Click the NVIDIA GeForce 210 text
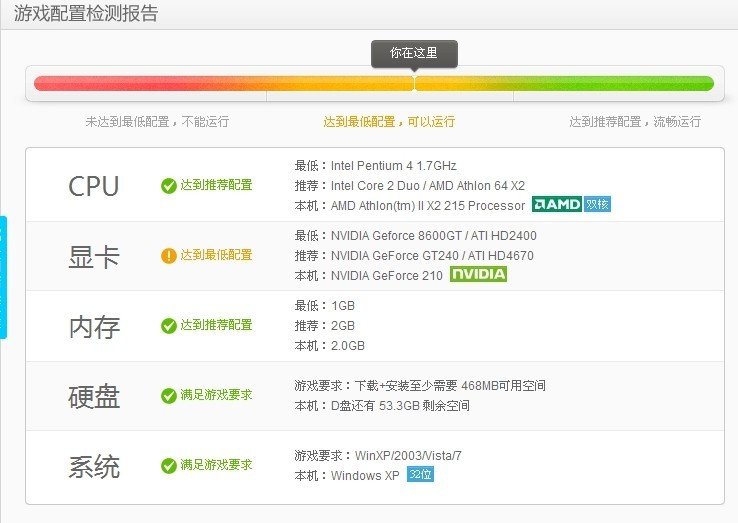Screen dimensions: 738x523 [387, 276]
